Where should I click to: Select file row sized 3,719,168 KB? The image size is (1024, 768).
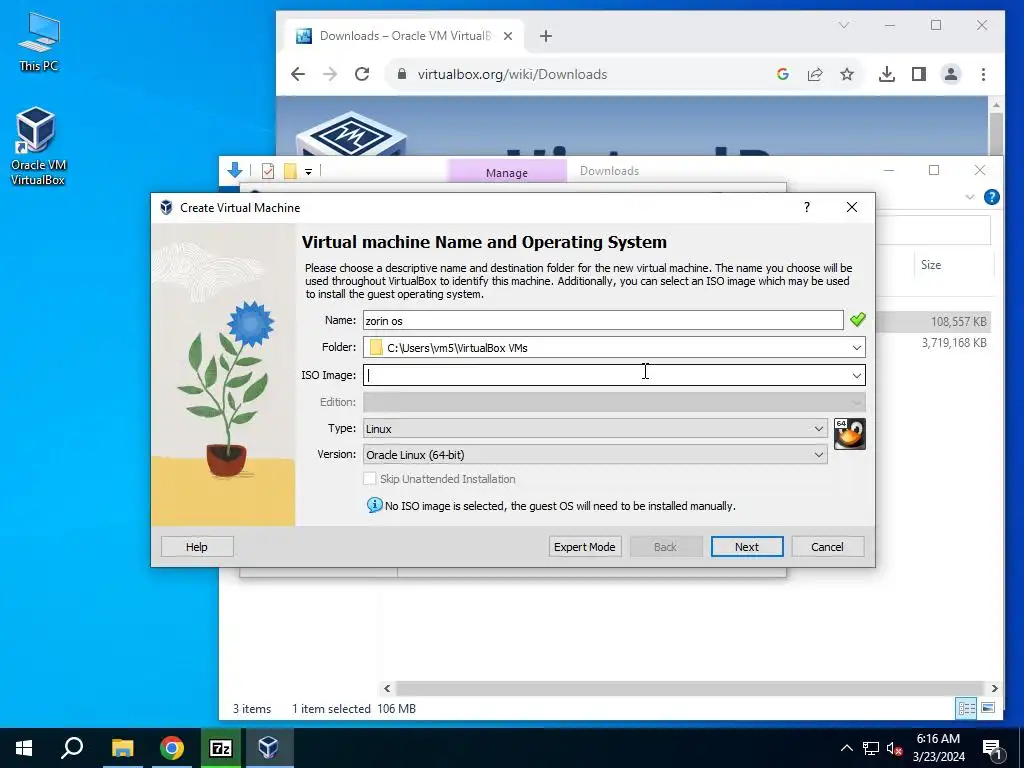(x=933, y=343)
